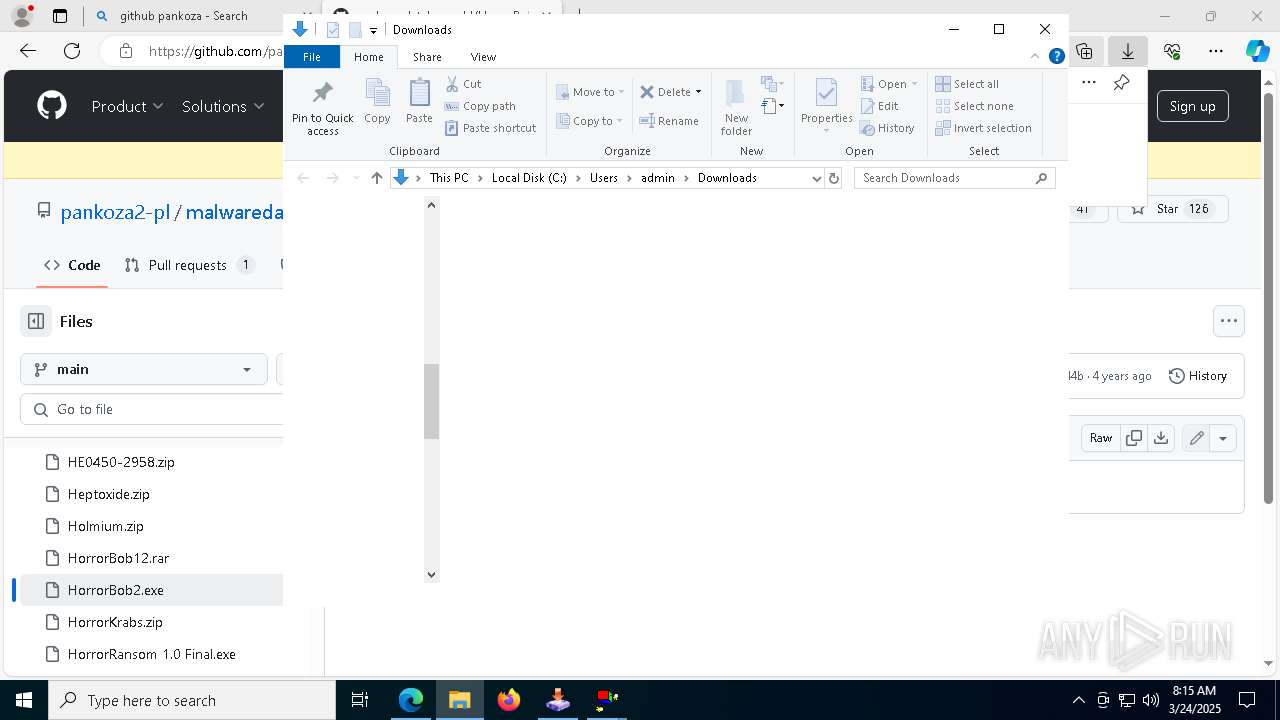Reload the browser page
Screen dimensions: 1280x720
[72, 51]
